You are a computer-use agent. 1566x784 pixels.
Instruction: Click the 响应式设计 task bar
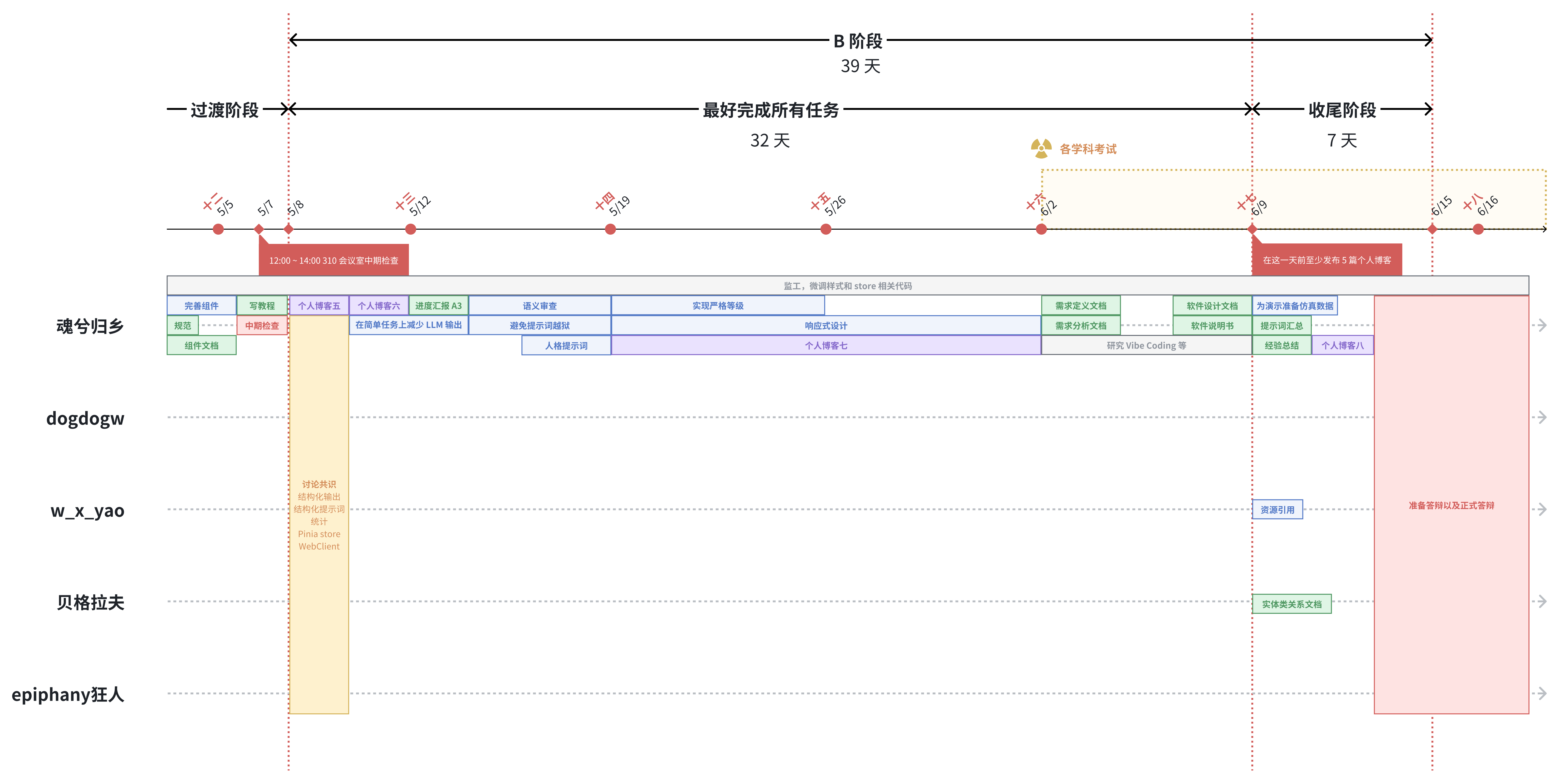(x=824, y=326)
